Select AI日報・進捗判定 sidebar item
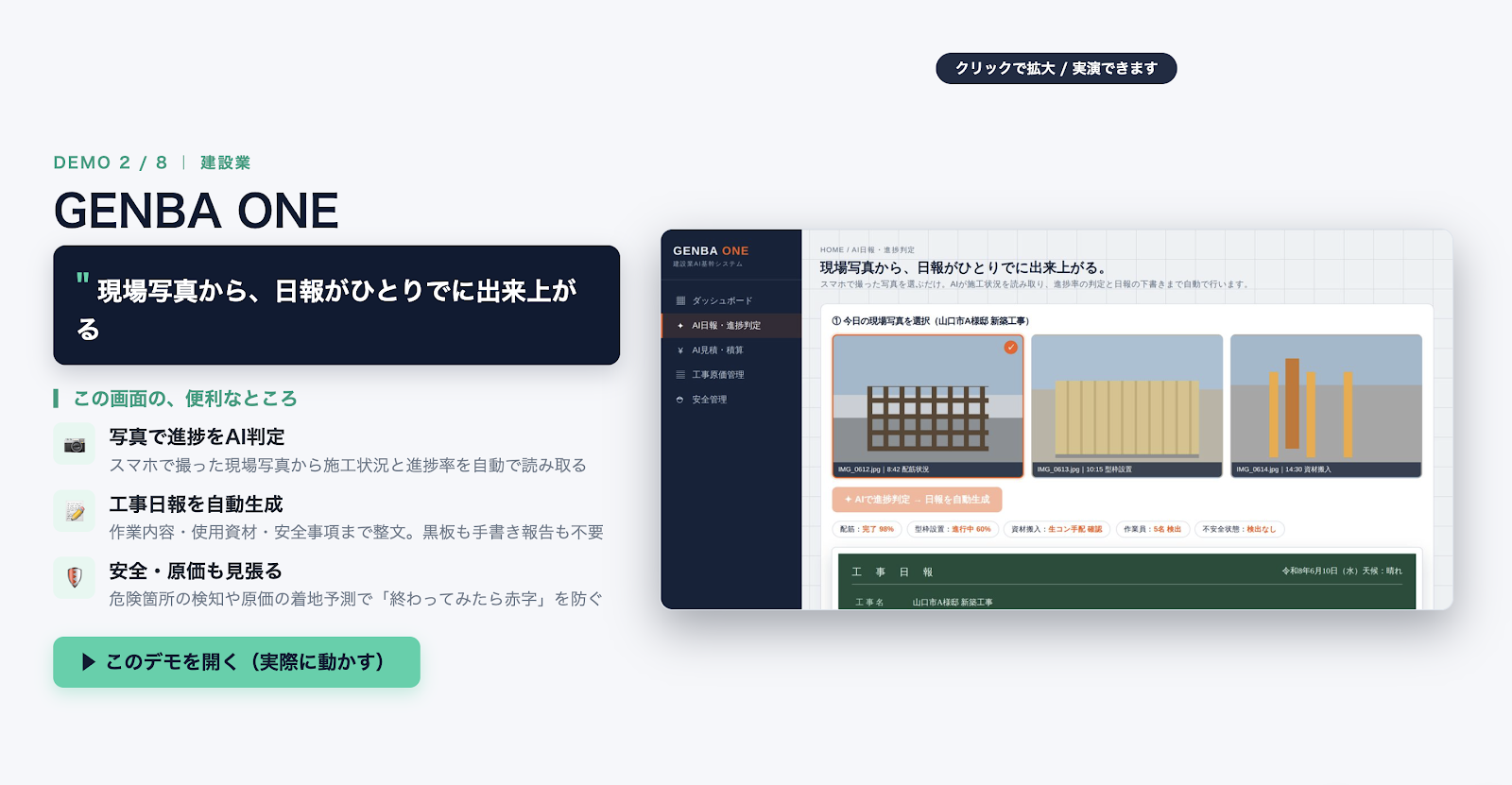Viewport: 1512px width, 785px height. pos(731,325)
